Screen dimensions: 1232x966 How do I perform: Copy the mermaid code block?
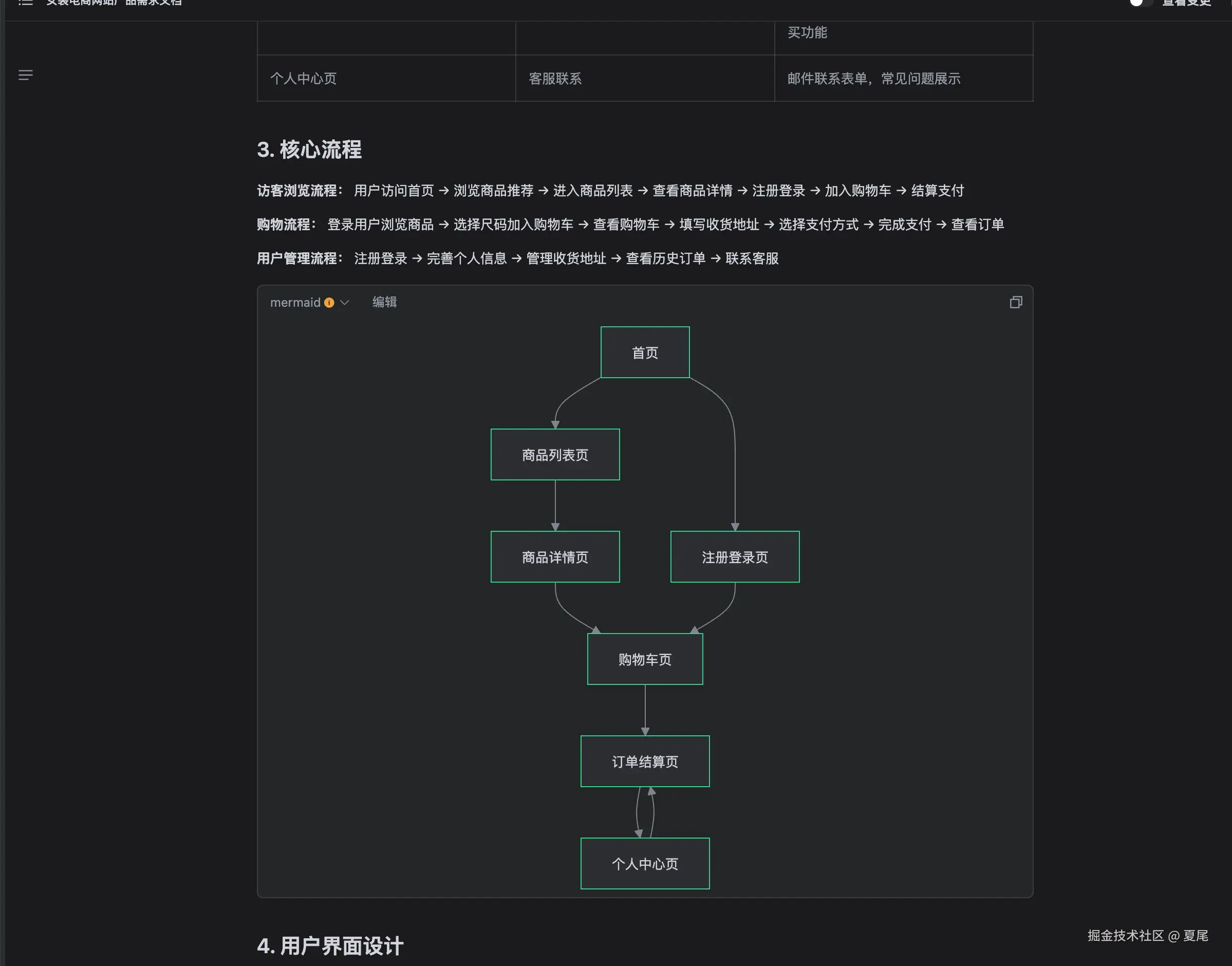(1016, 303)
